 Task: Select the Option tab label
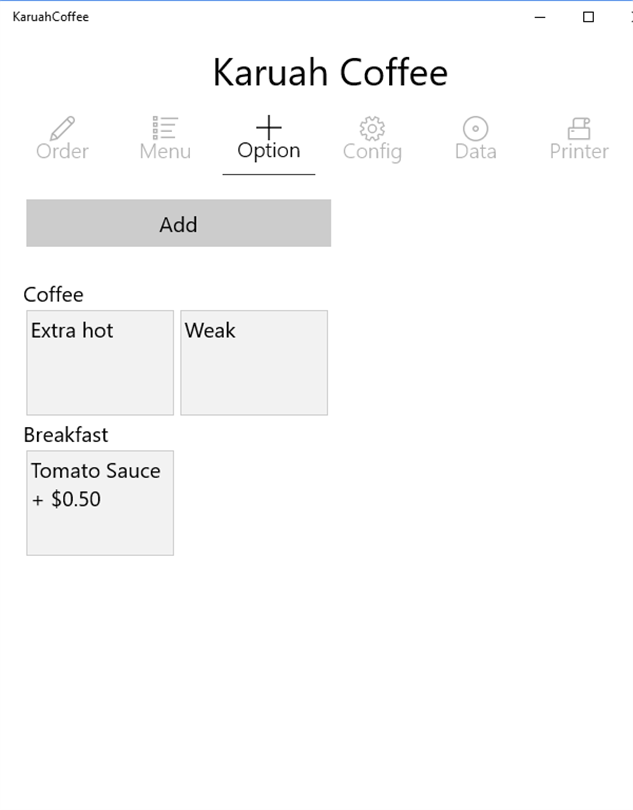tap(269, 150)
